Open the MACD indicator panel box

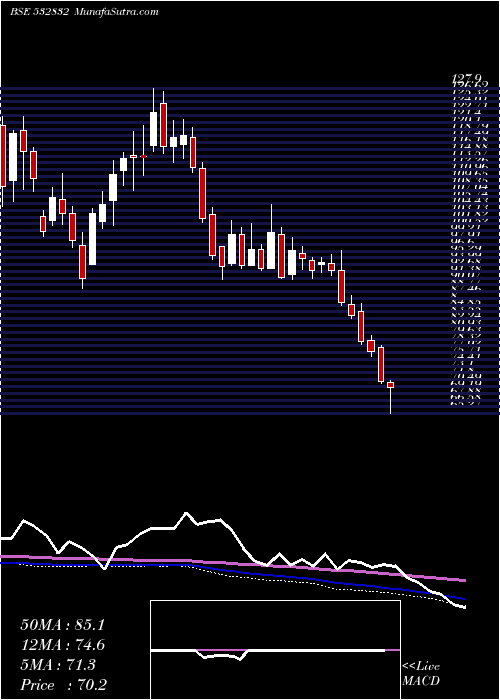pyautogui.click(x=275, y=650)
